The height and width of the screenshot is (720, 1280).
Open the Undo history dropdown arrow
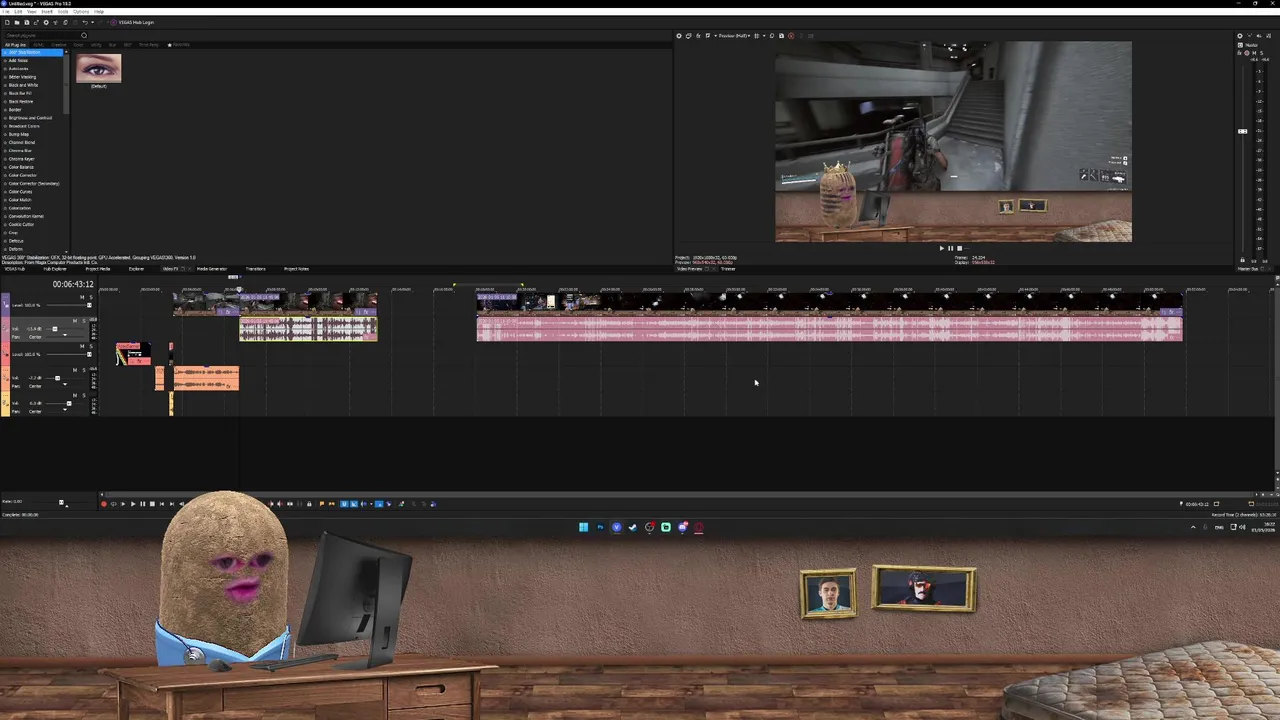point(93,22)
